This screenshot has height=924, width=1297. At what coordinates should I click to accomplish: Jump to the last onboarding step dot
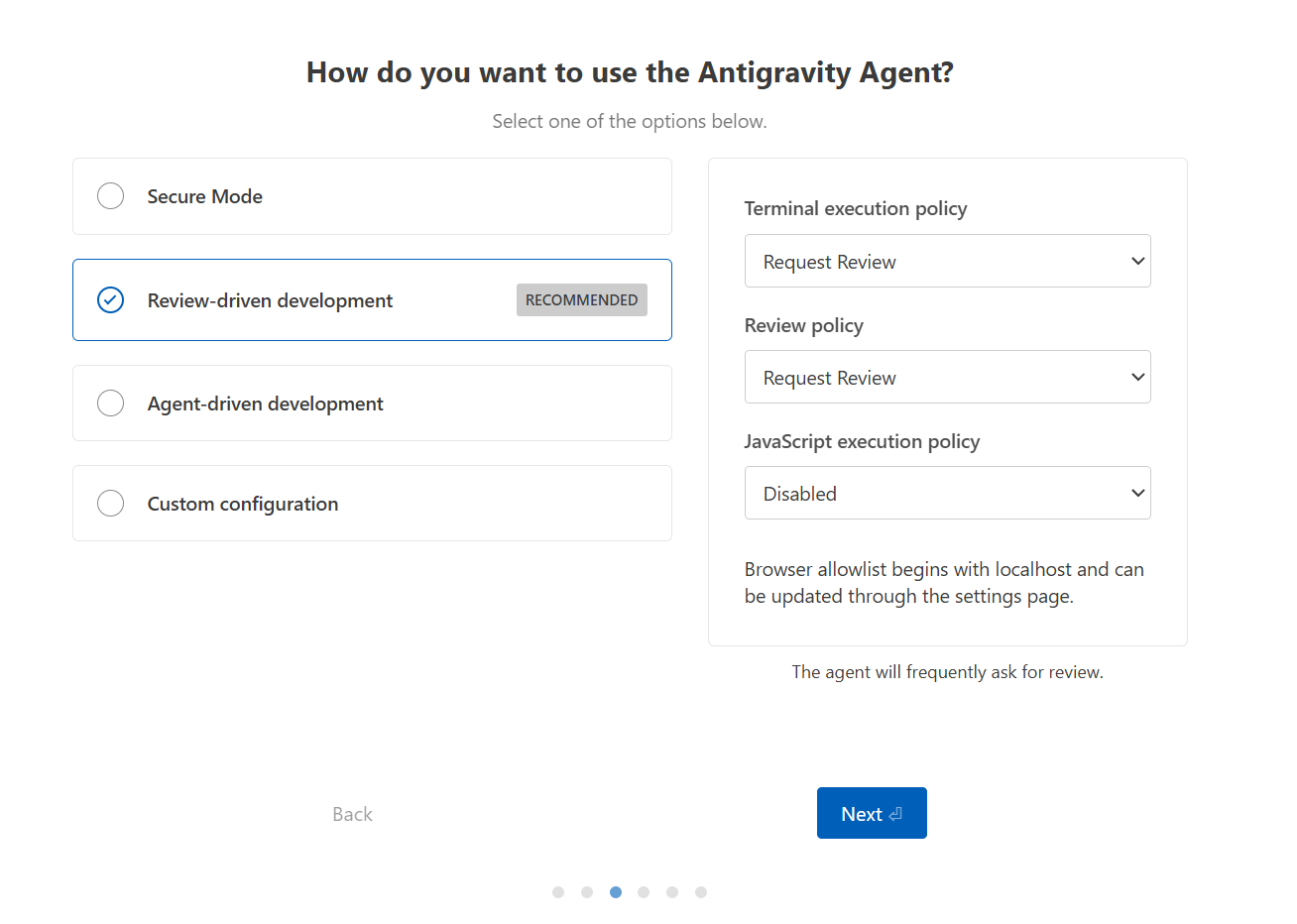[701, 892]
